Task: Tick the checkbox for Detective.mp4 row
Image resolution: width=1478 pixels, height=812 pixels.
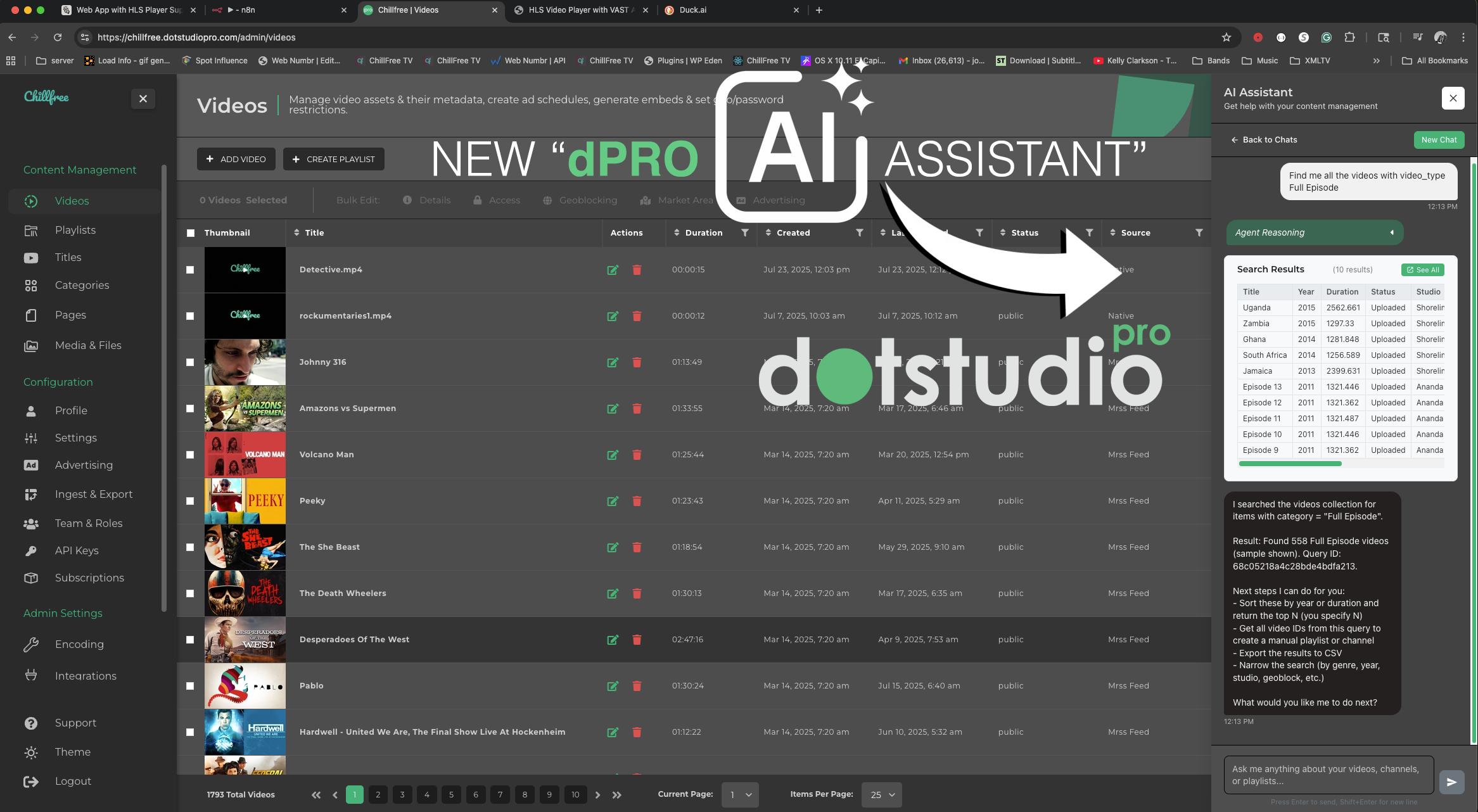Action: [x=190, y=270]
